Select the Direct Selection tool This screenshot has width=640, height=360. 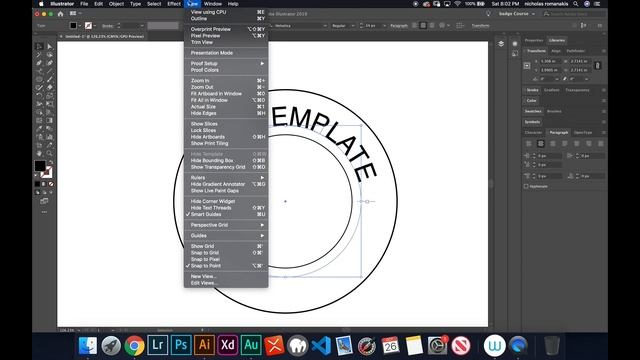(x=49, y=46)
